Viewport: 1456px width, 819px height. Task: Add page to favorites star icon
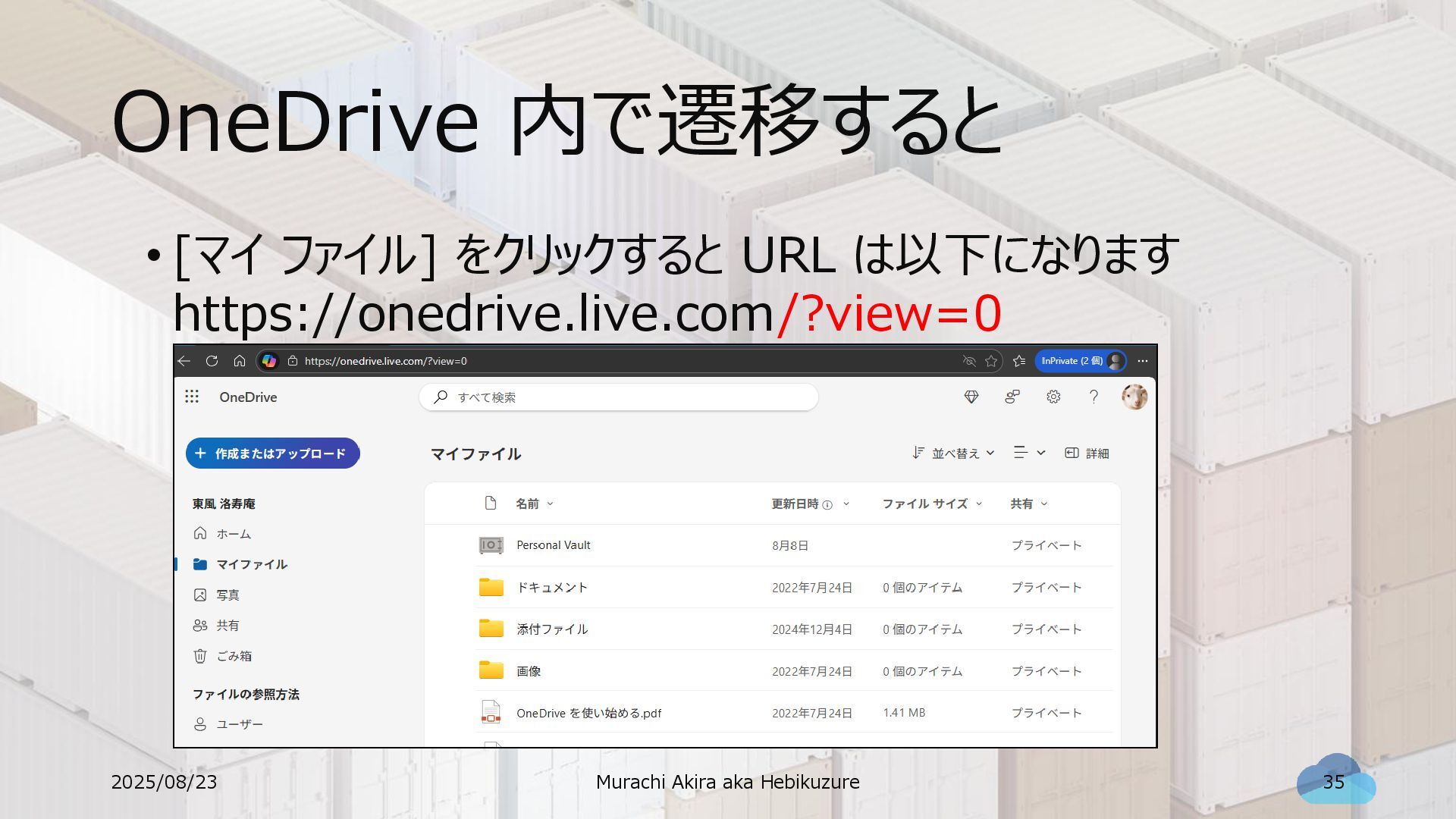click(991, 361)
